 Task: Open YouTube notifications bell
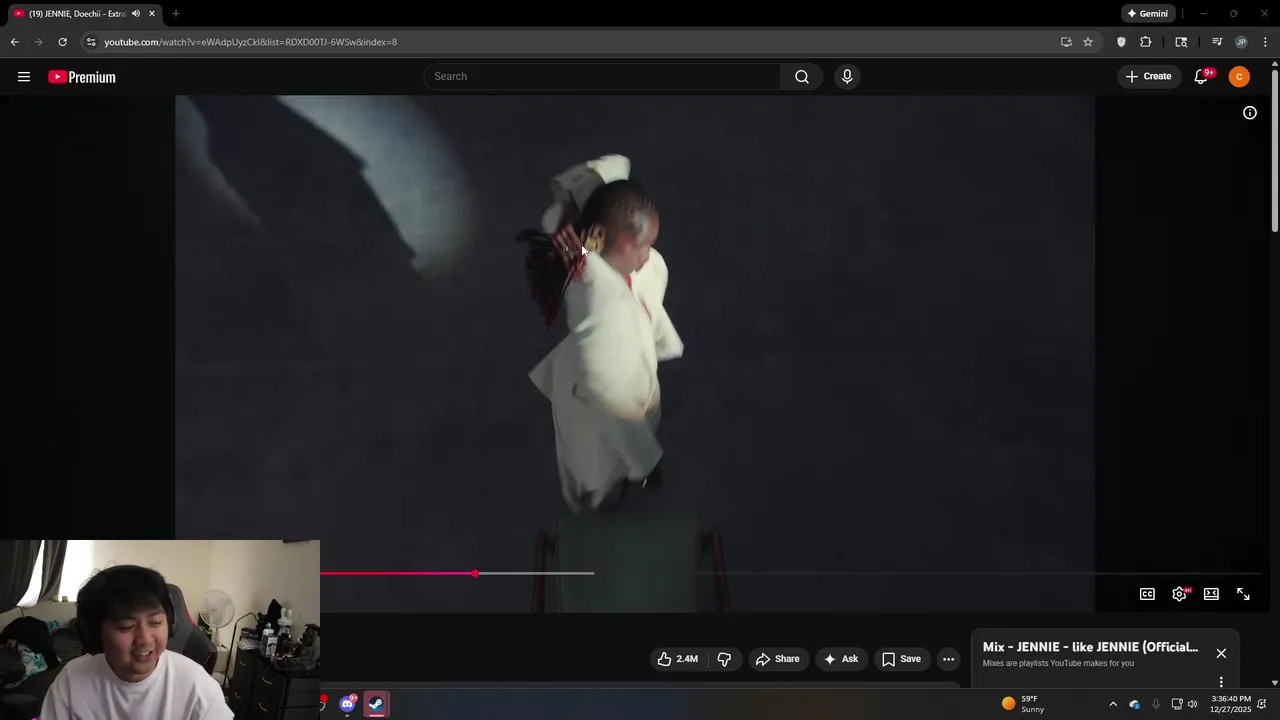(1202, 77)
